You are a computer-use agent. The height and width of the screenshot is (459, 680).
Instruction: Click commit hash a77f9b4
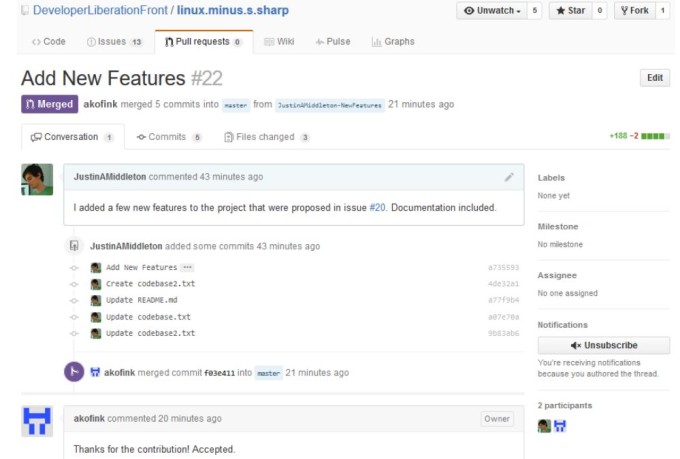pos(503,300)
